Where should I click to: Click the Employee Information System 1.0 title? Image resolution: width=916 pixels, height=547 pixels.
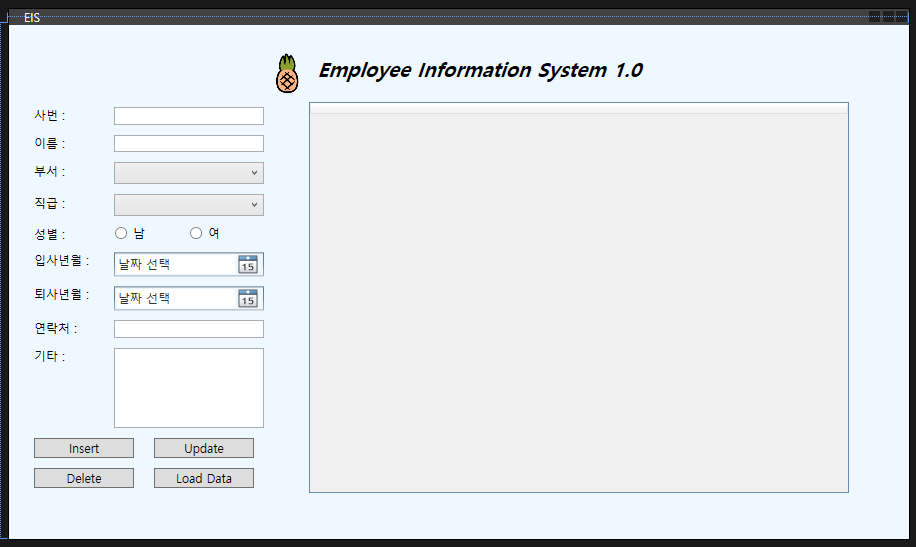480,70
